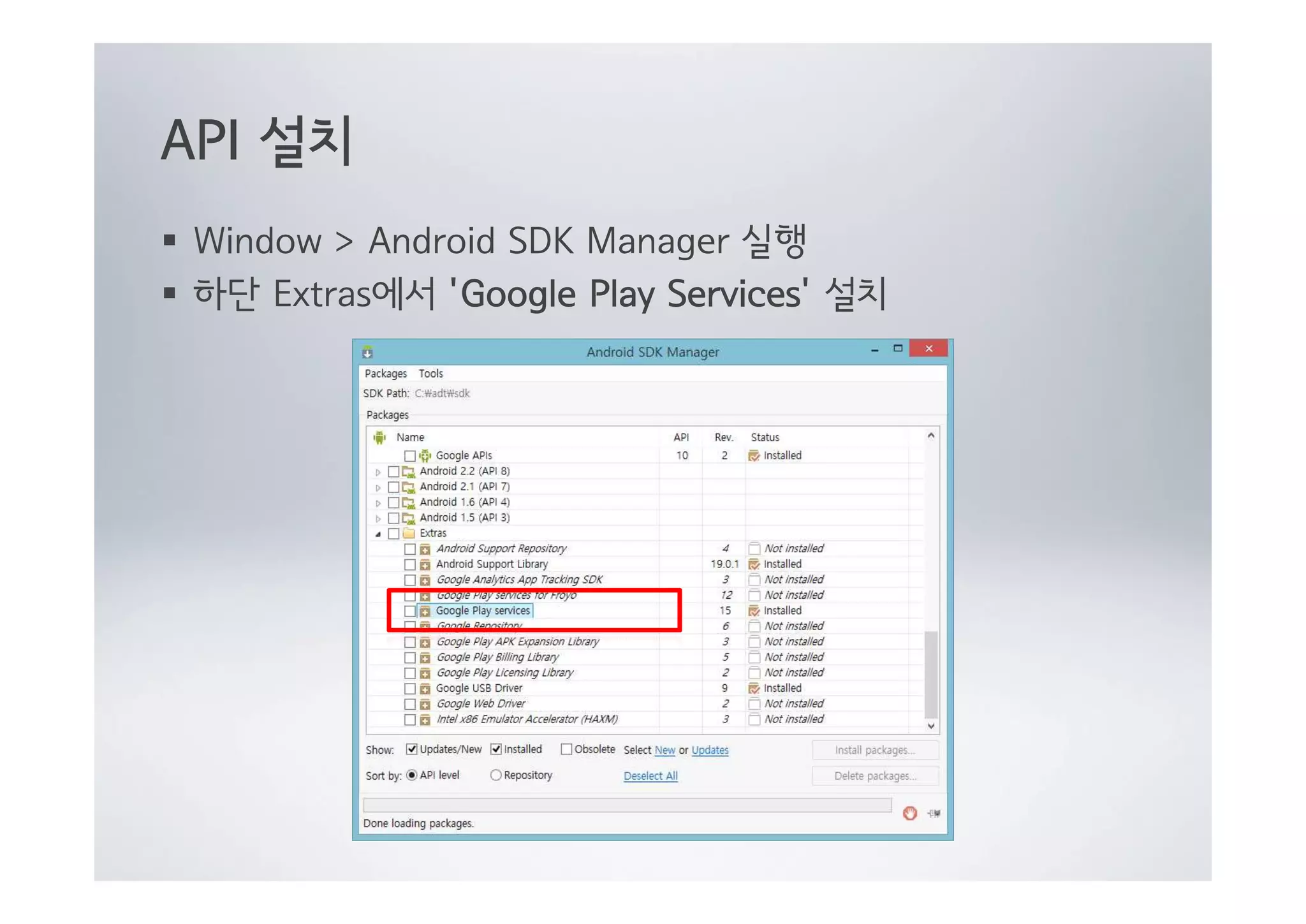The image size is (1306, 924).
Task: Sort packages by Repository
Action: (x=495, y=775)
